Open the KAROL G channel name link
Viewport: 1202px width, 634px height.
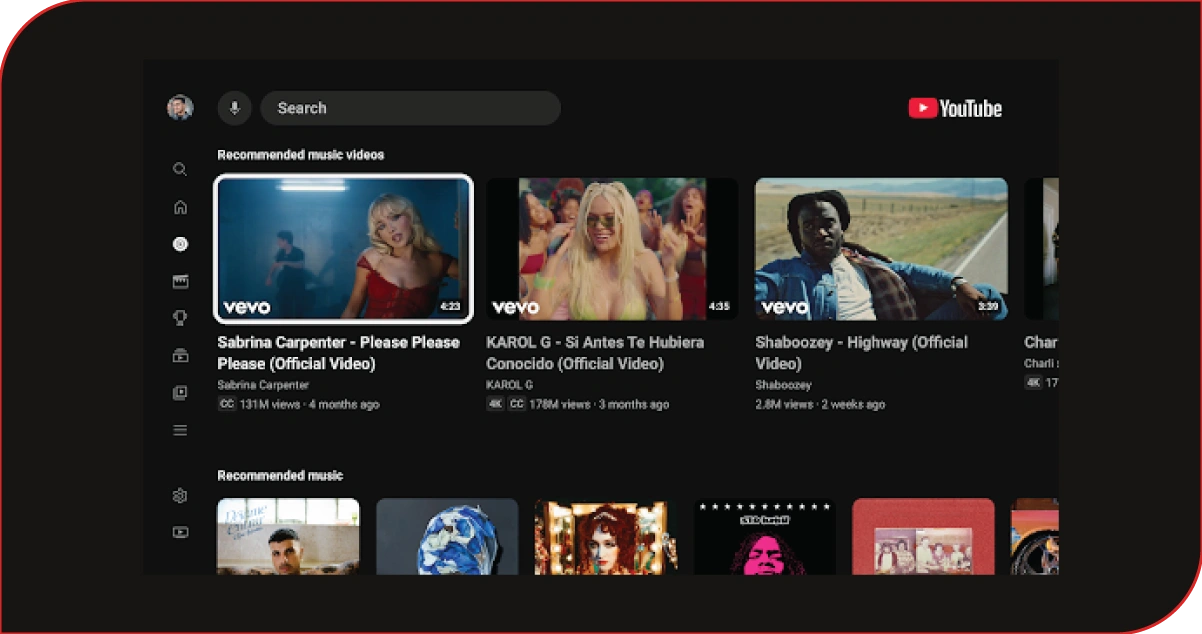click(509, 385)
